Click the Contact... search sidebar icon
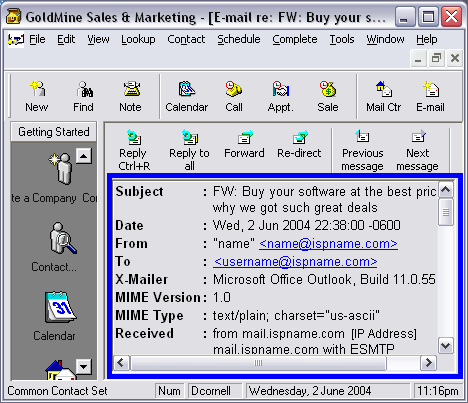Image resolution: width=468 pixels, height=403 pixels. pos(62,238)
